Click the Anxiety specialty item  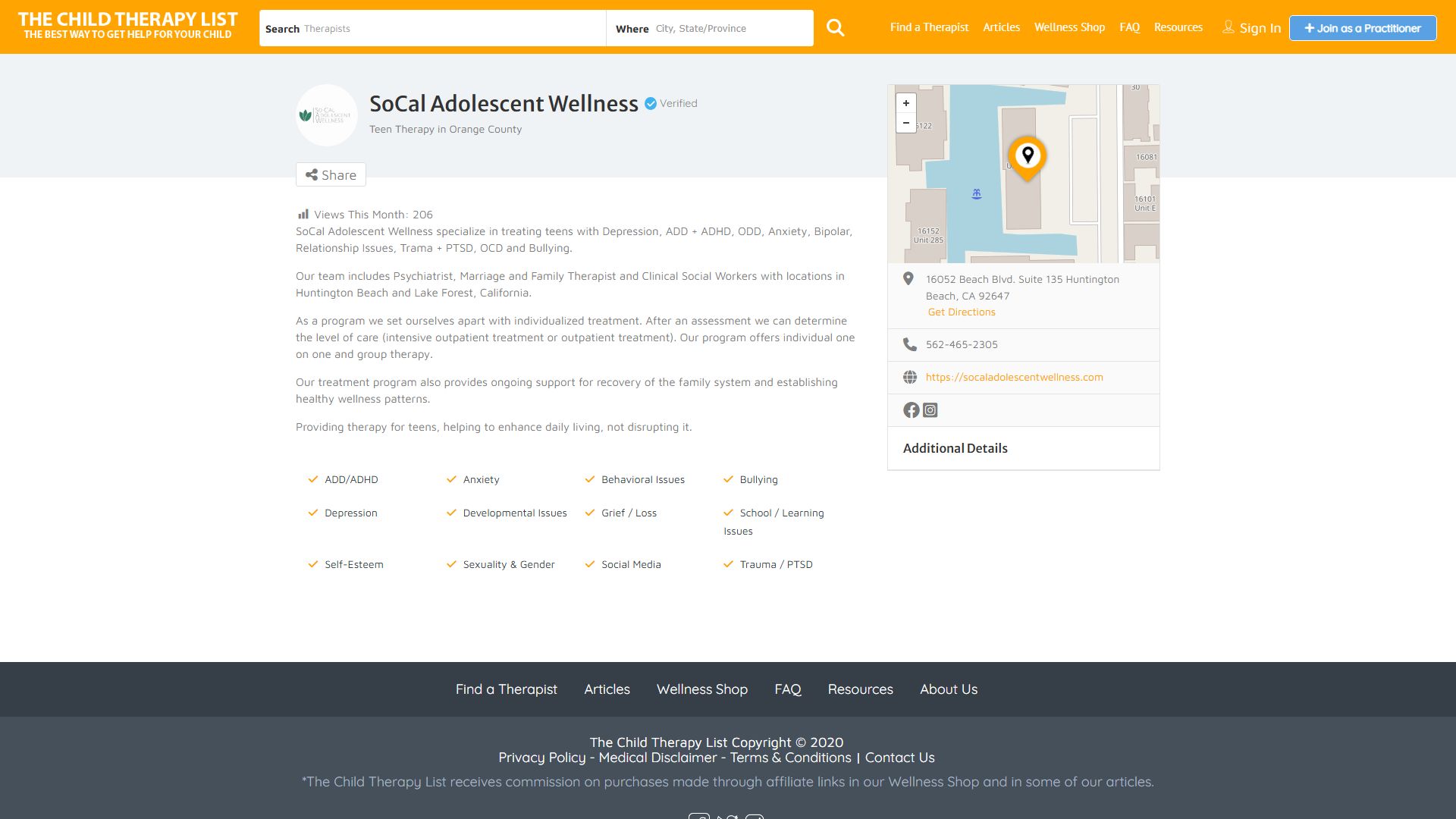(472, 480)
